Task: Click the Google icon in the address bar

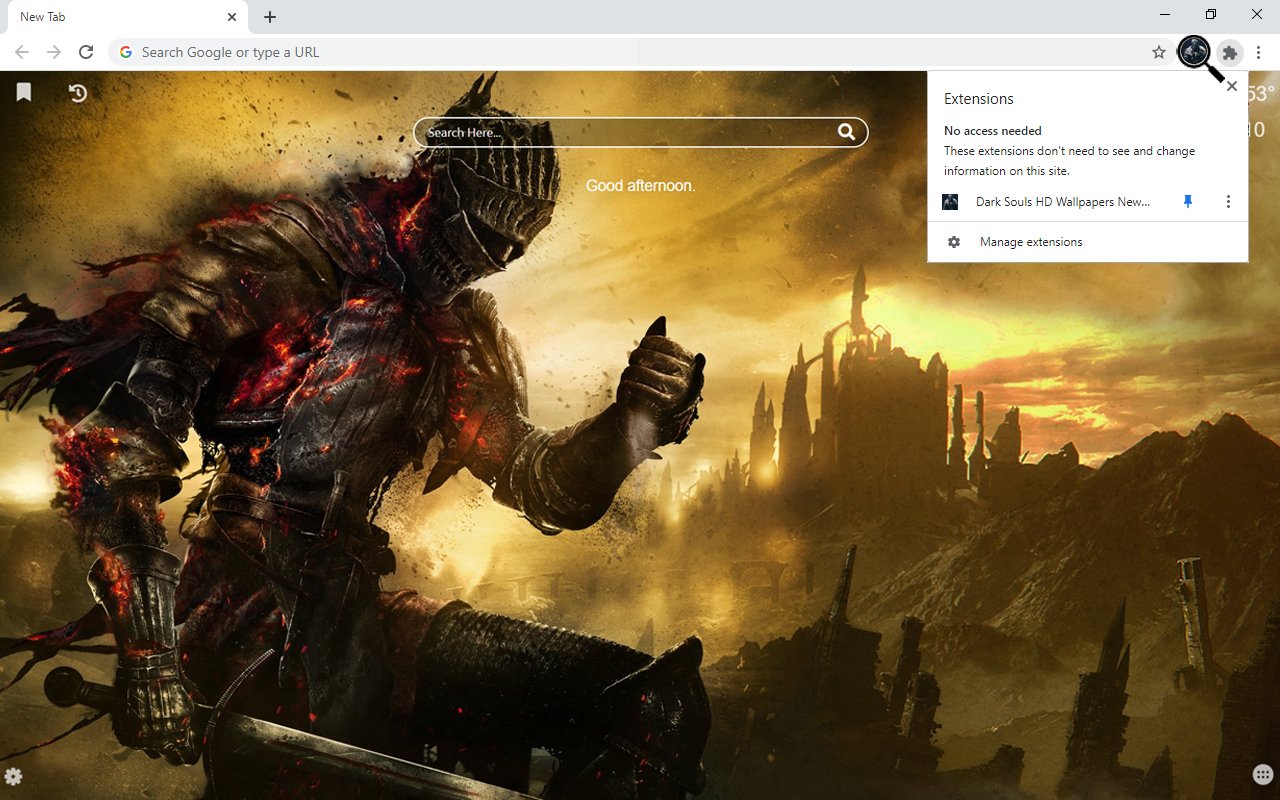Action: coord(125,52)
